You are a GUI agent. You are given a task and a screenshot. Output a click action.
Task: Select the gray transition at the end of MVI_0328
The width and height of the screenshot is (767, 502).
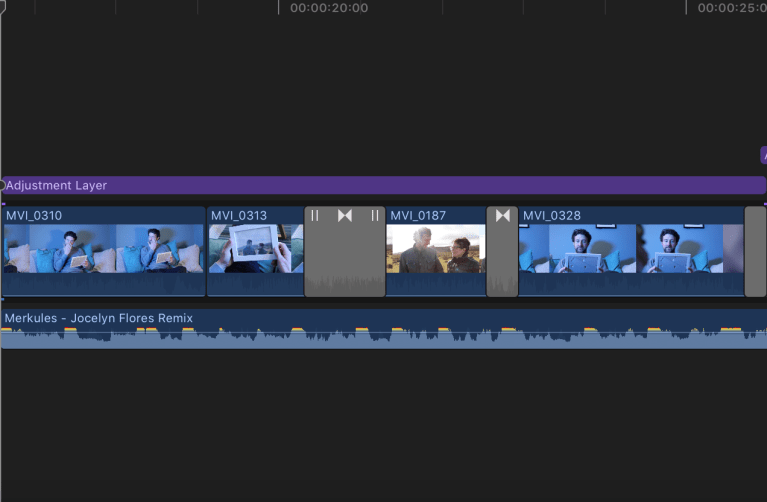click(755, 251)
